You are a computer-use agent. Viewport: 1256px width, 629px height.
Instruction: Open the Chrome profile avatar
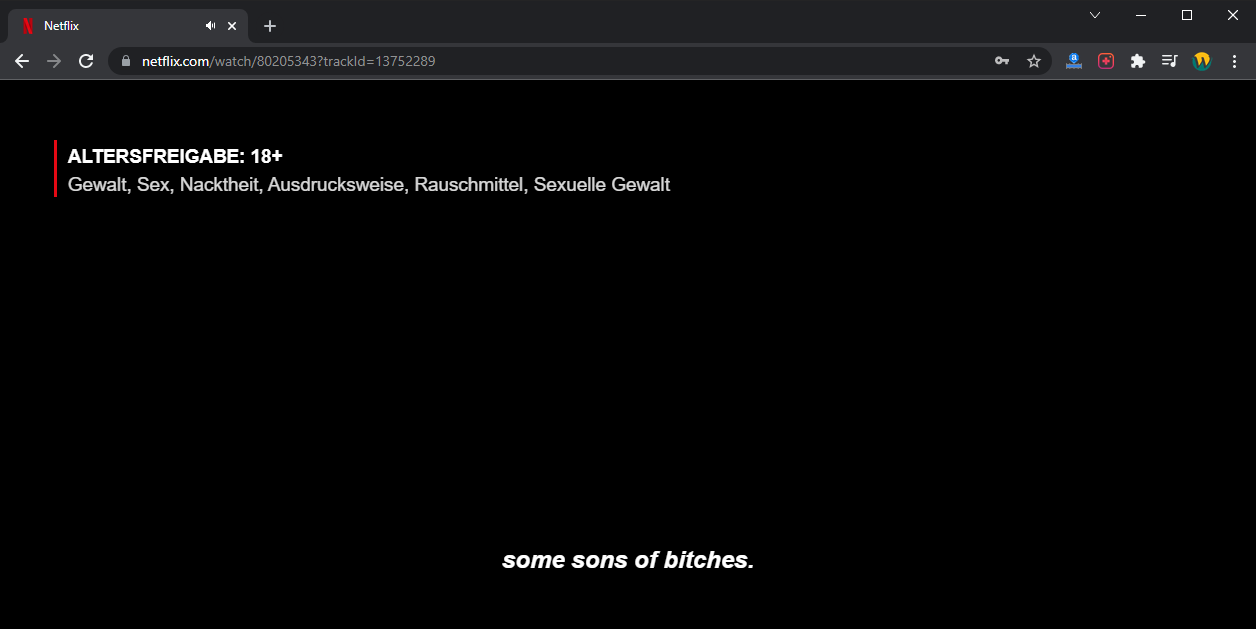[1202, 61]
